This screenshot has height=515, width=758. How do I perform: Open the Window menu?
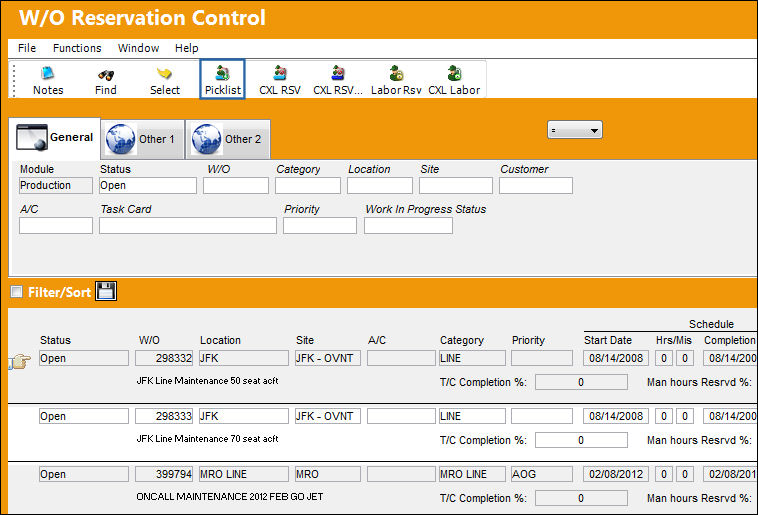(138, 48)
